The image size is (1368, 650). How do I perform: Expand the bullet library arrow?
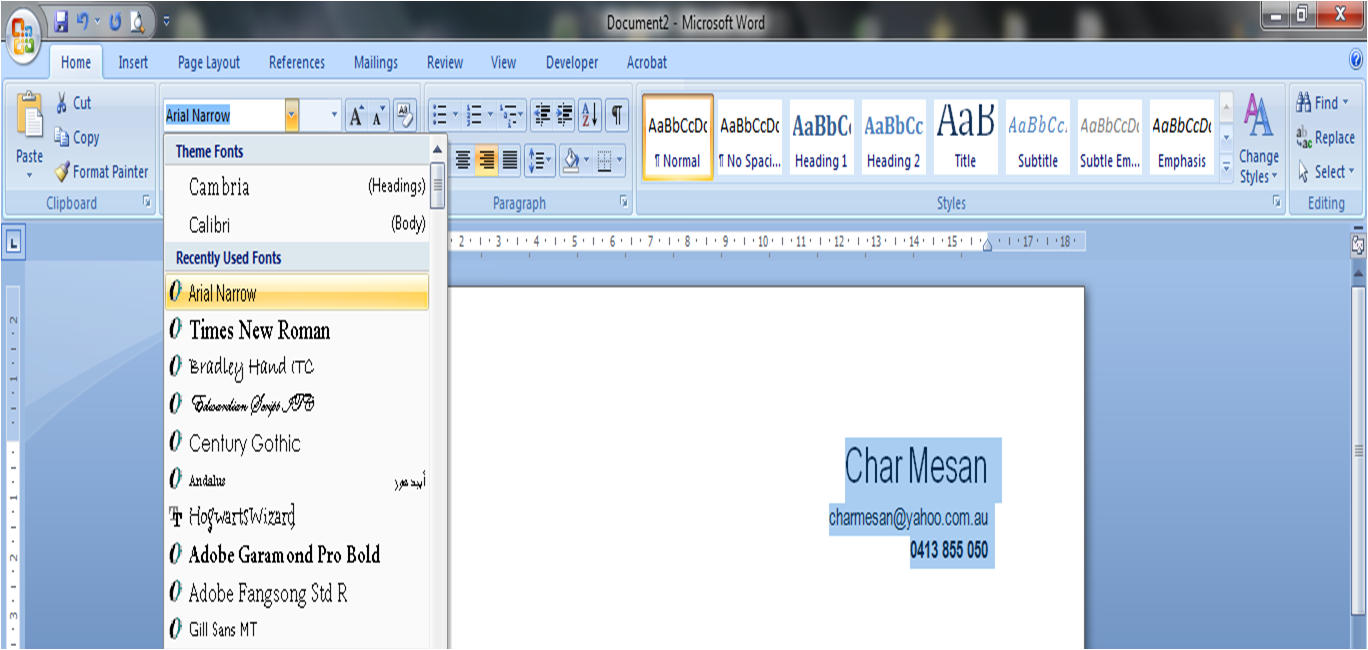coord(456,116)
